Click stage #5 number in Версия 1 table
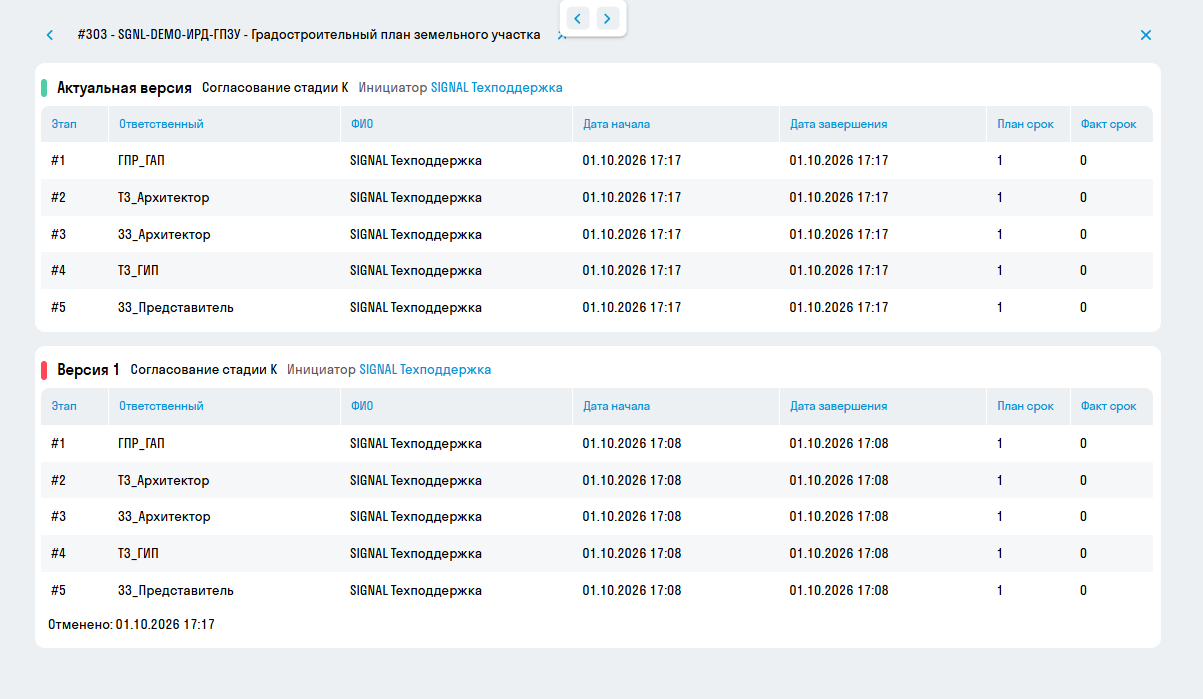1203x699 pixels. point(58,591)
